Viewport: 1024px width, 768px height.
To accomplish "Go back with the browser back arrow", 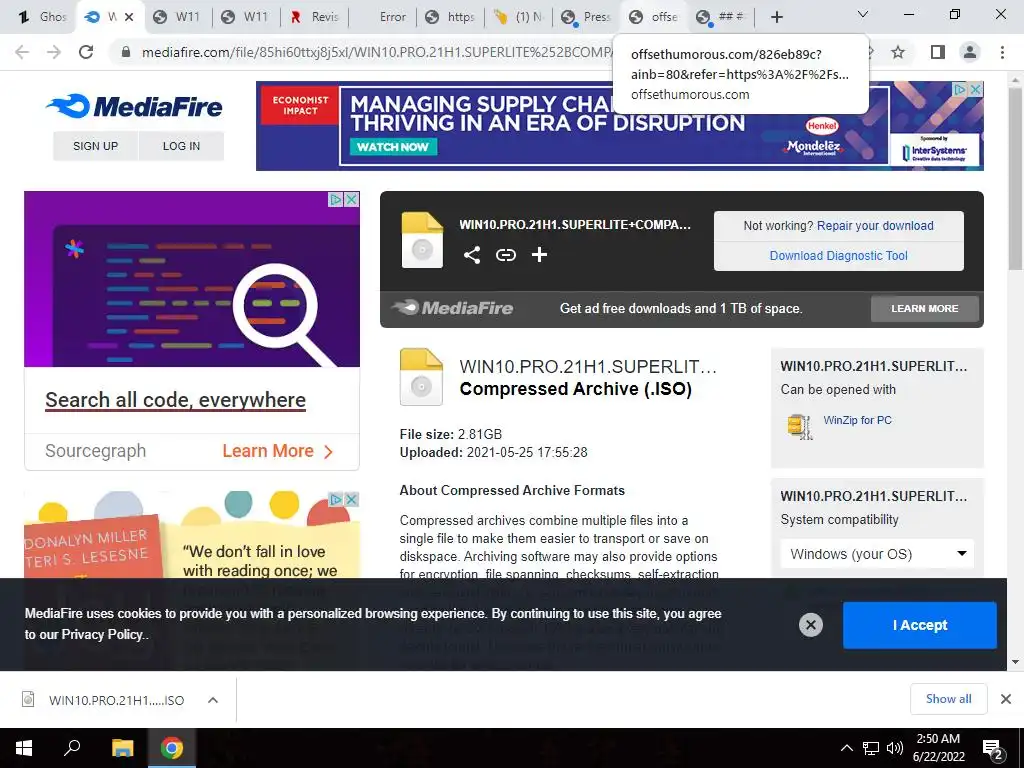I will (x=22, y=52).
